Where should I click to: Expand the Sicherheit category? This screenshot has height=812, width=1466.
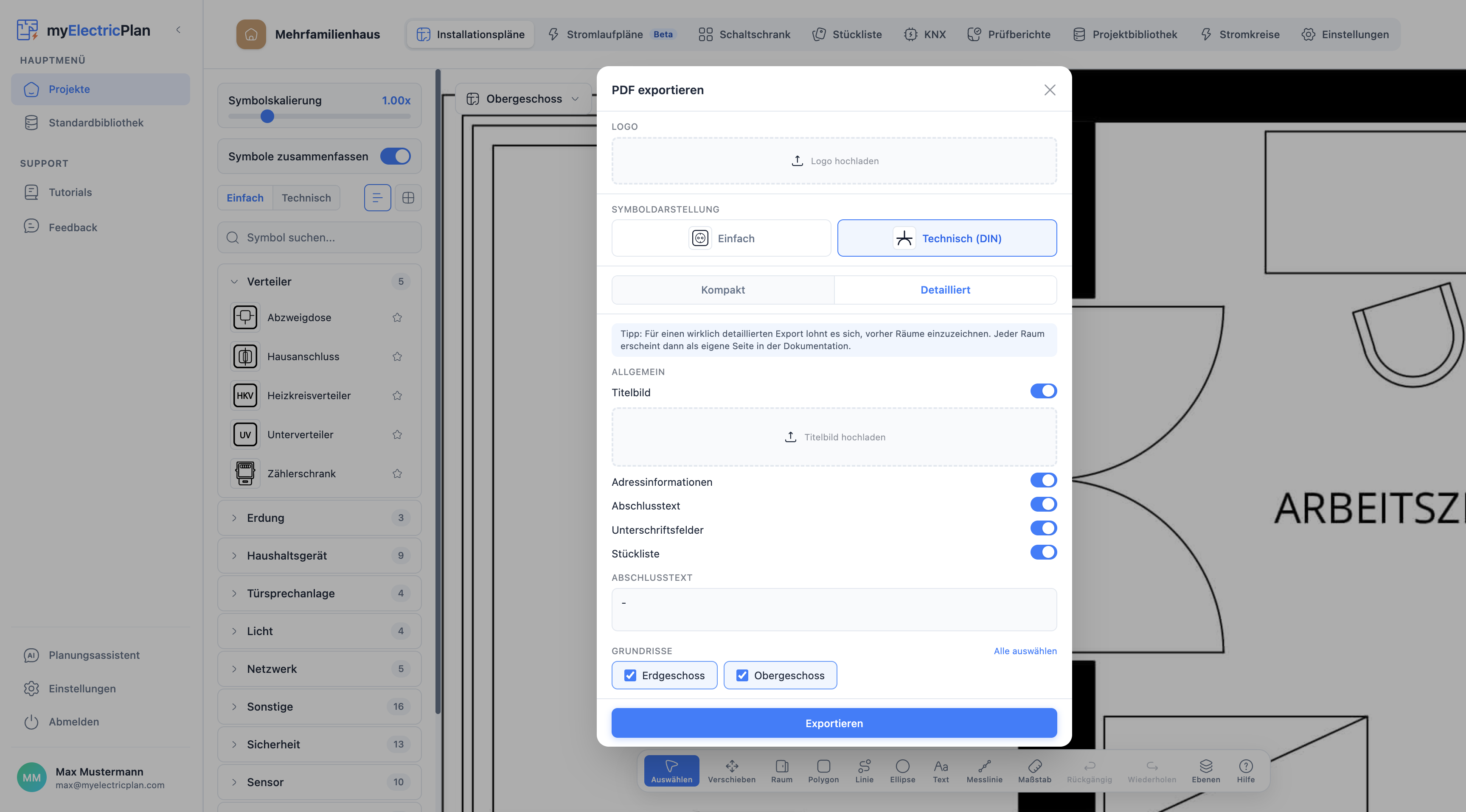point(319,744)
